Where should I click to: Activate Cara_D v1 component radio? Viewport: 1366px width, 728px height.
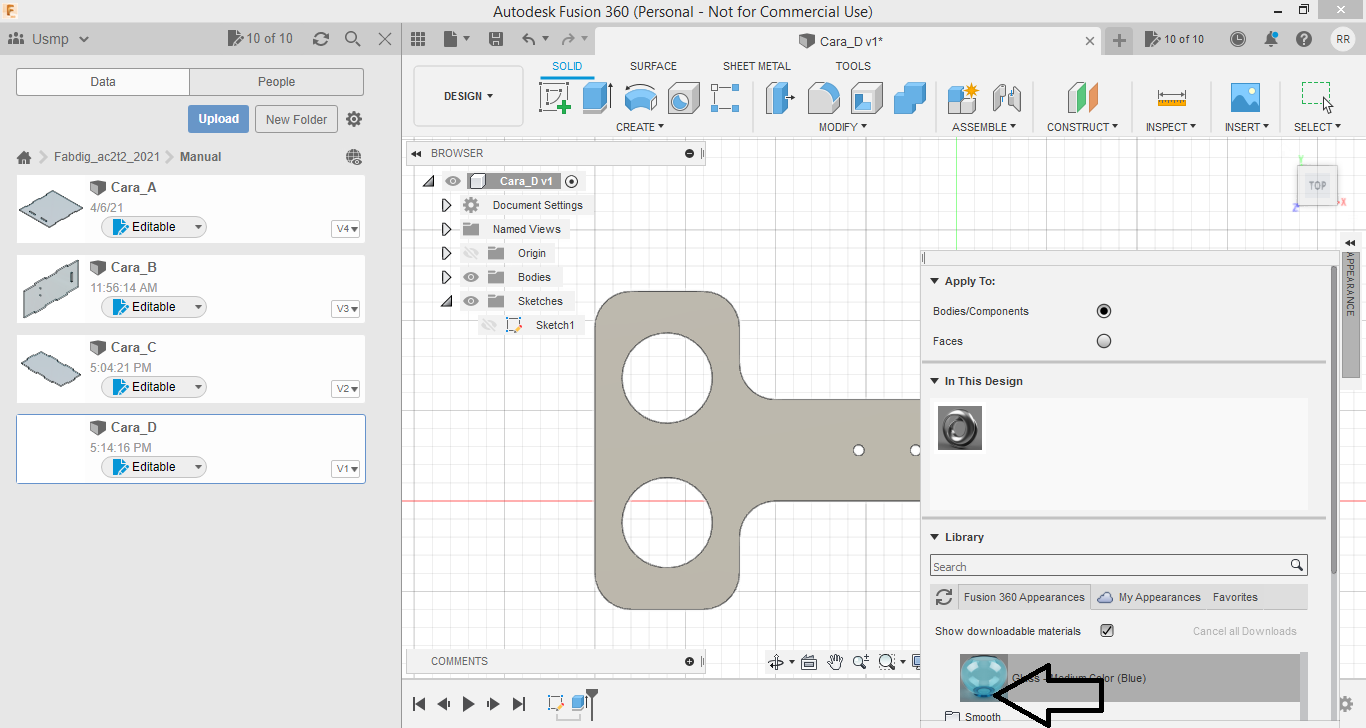tap(571, 181)
